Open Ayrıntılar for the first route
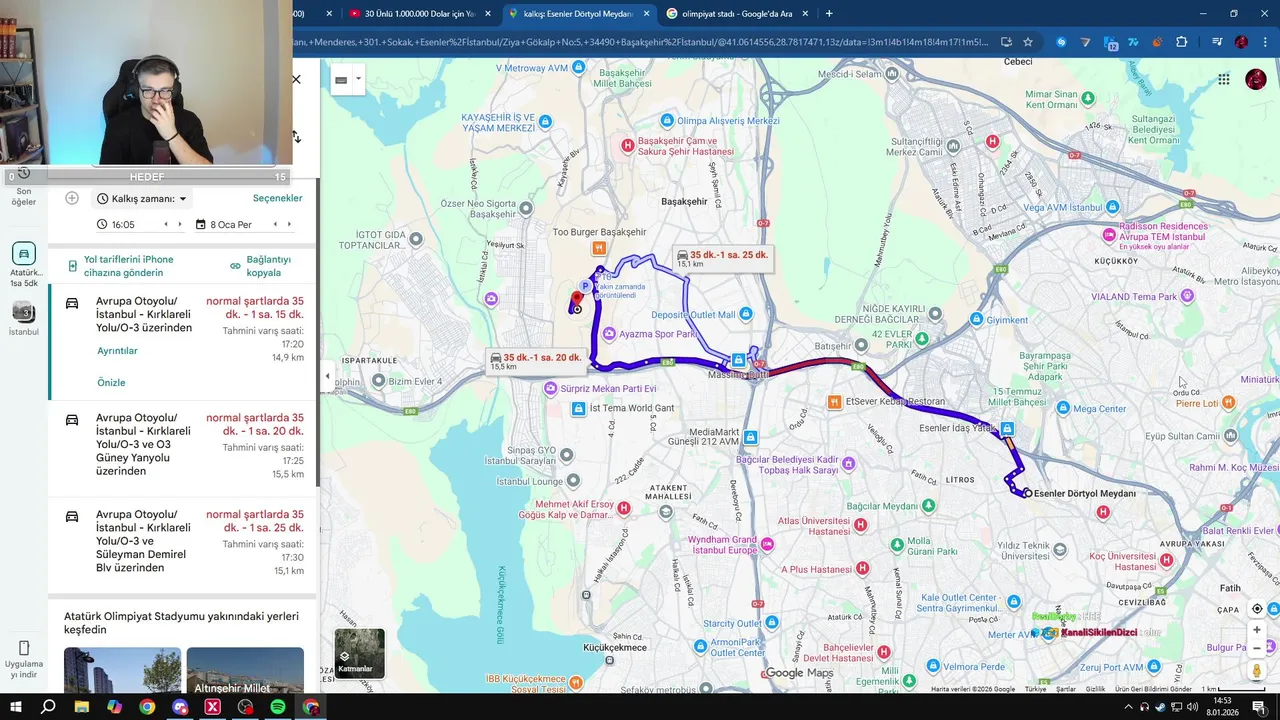 click(117, 351)
